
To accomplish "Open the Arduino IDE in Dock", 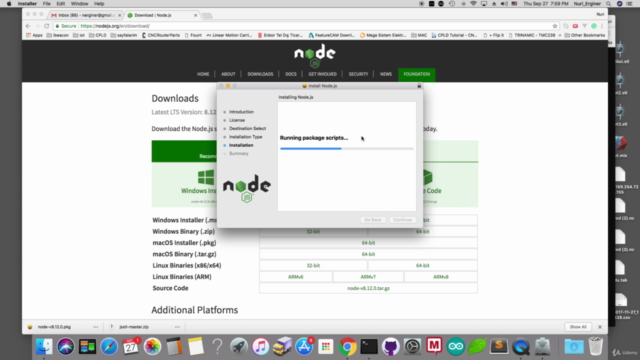I will pyautogui.click(x=456, y=347).
